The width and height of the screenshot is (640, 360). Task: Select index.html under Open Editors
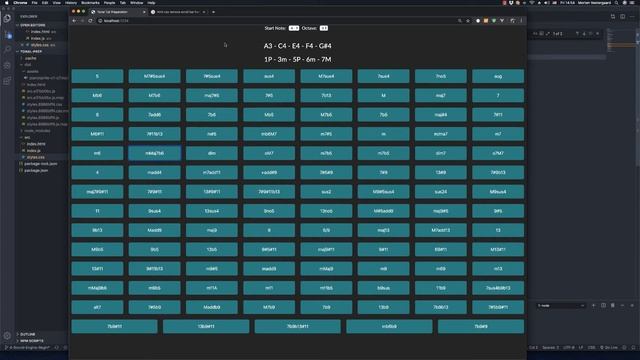pos(40,31)
